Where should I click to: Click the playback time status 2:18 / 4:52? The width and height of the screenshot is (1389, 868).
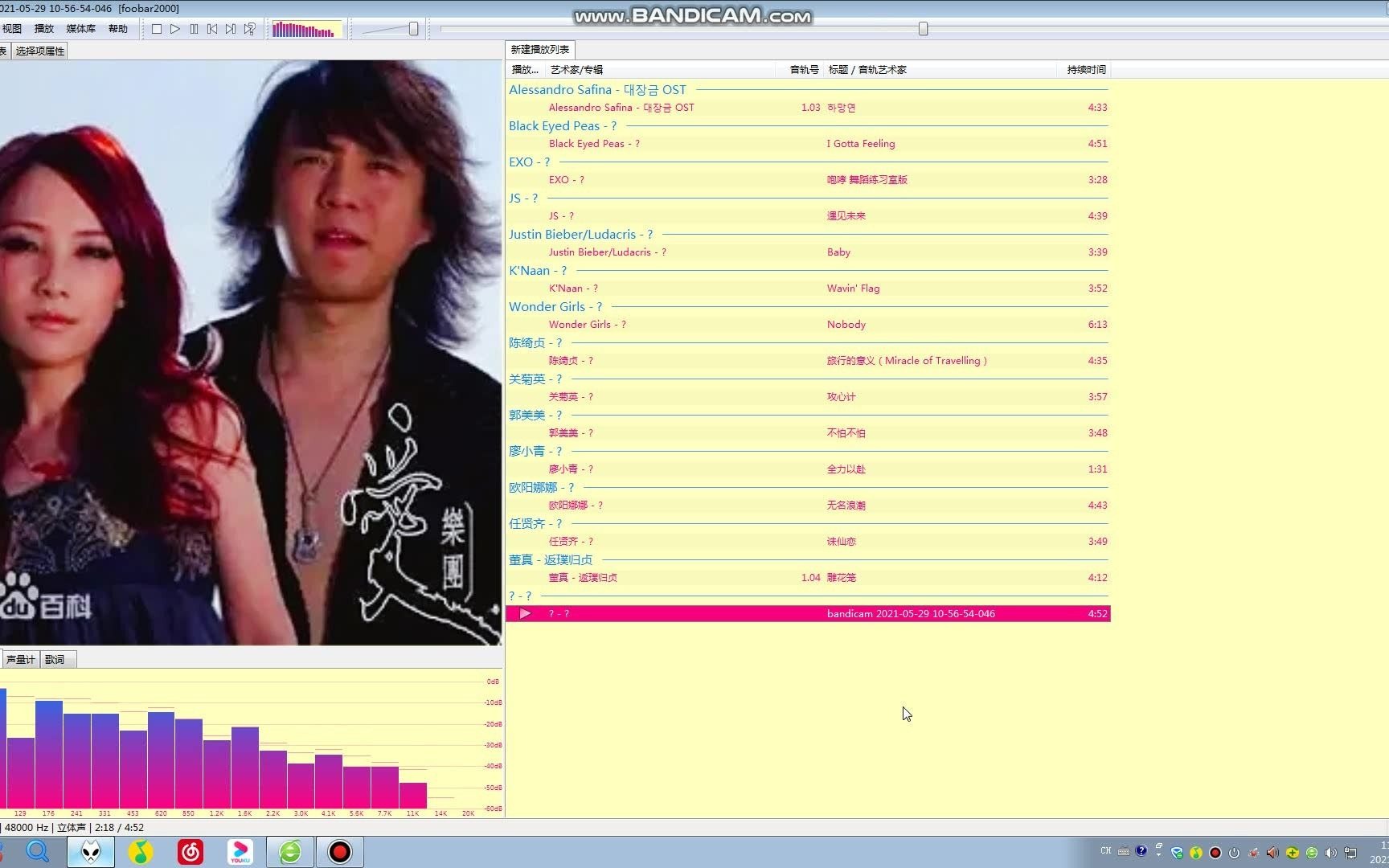[x=119, y=828]
